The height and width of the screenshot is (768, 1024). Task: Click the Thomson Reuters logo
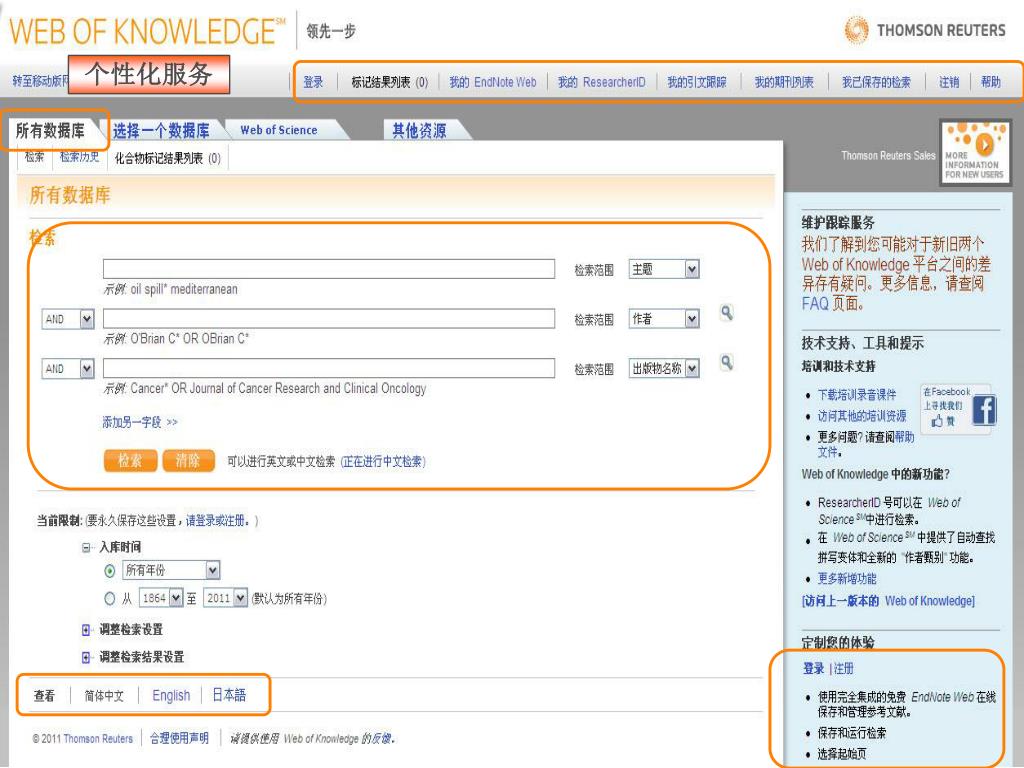(924, 30)
